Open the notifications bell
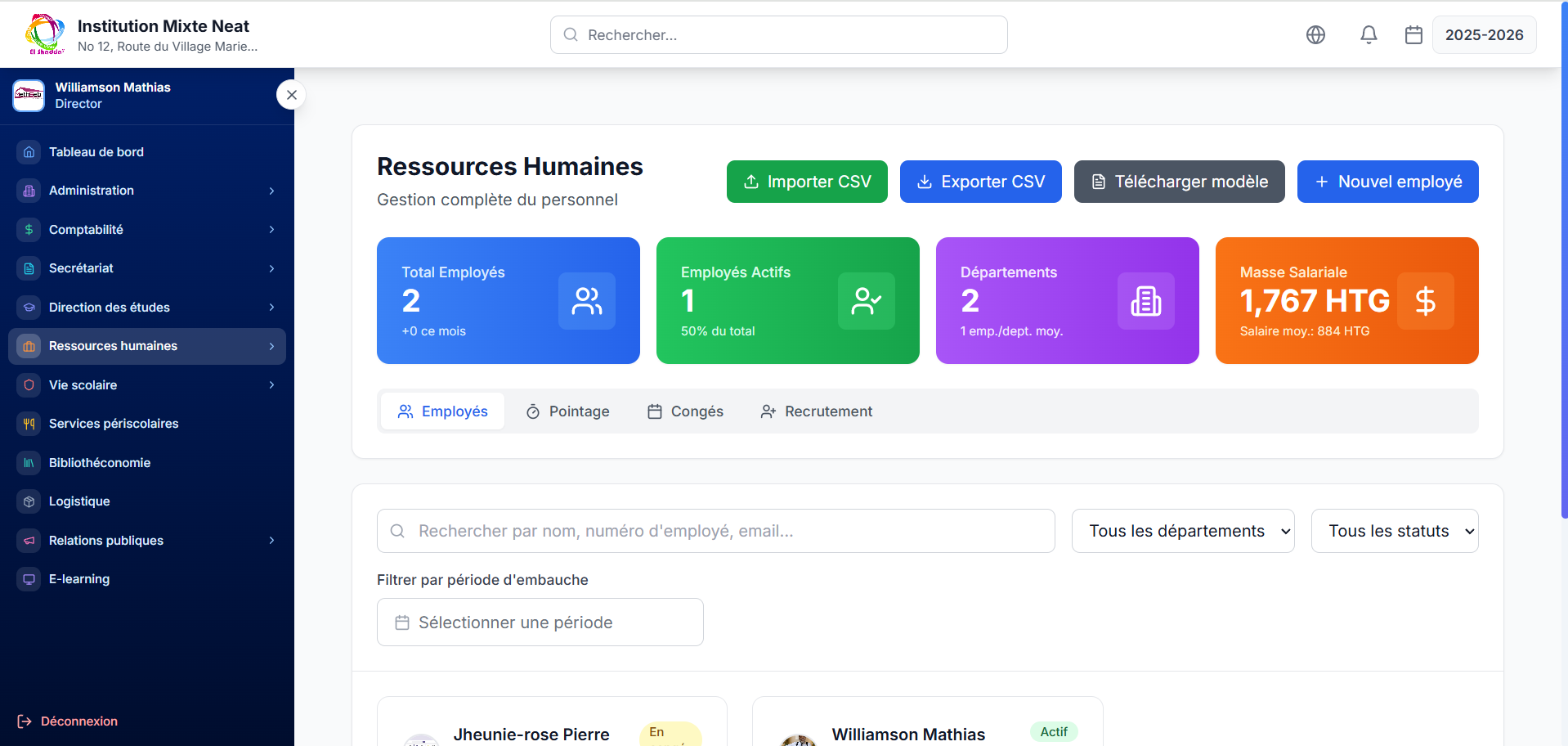1568x746 pixels. pyautogui.click(x=1369, y=34)
